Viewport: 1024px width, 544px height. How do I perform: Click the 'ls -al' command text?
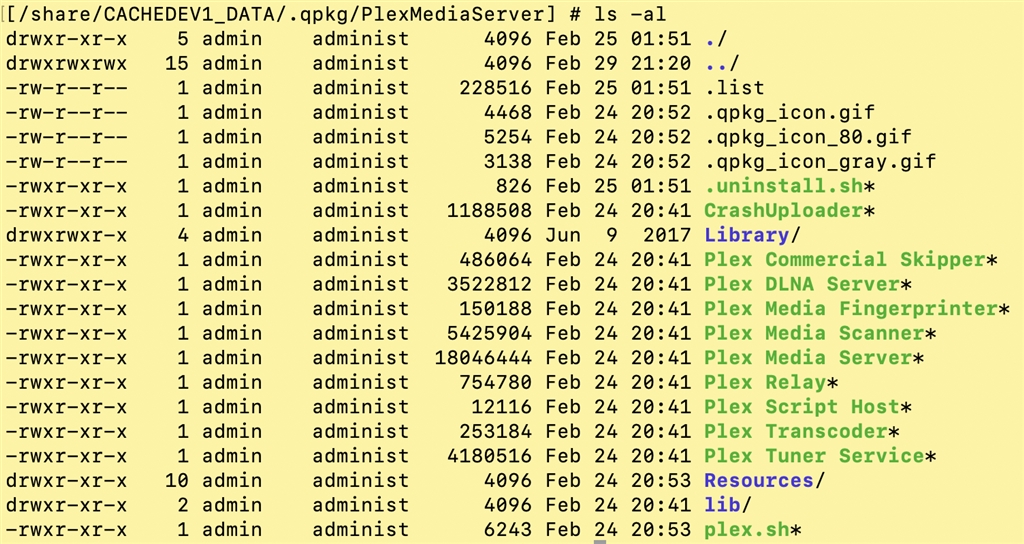click(x=632, y=14)
